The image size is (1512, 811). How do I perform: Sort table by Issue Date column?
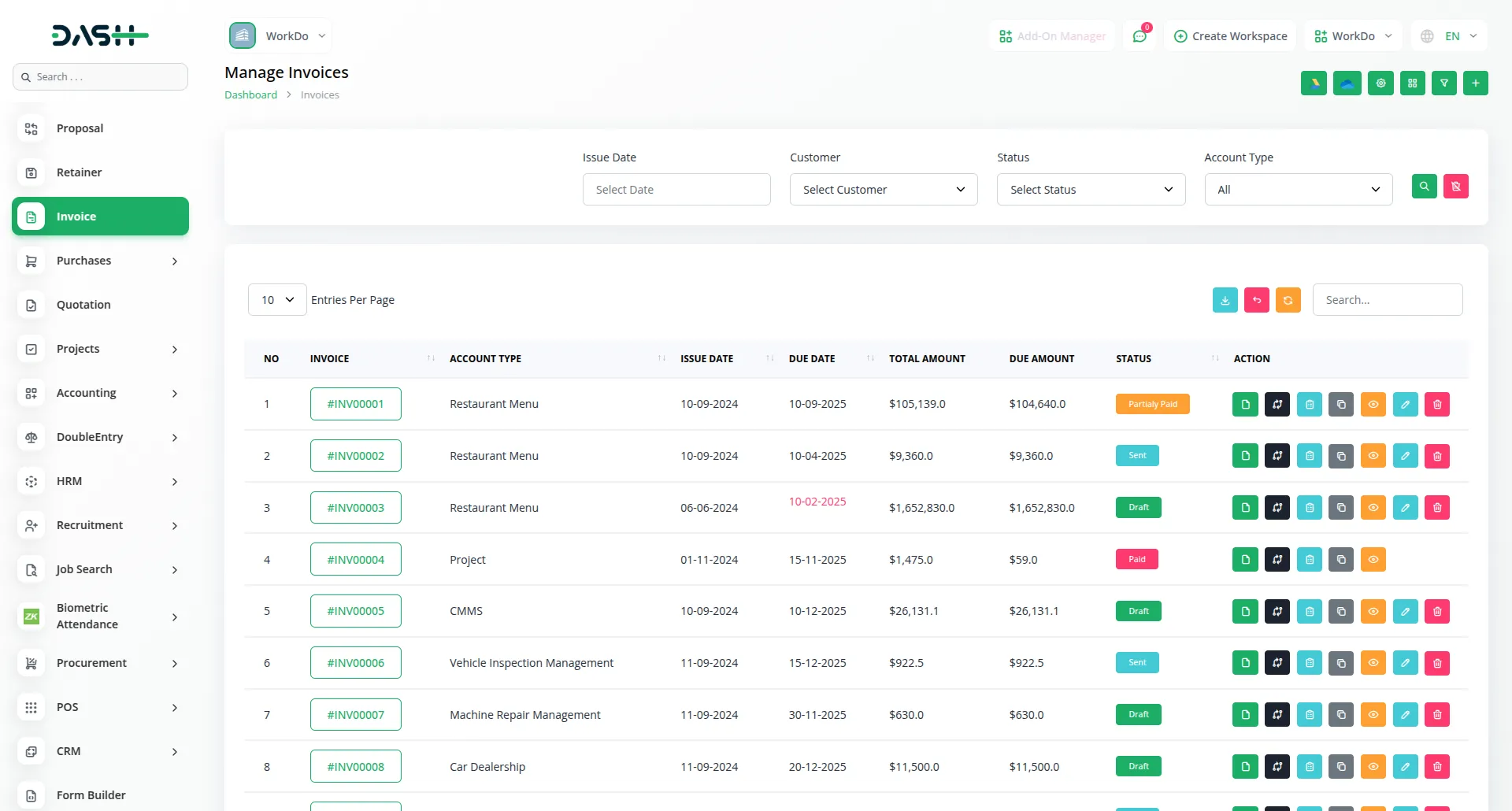pos(727,358)
